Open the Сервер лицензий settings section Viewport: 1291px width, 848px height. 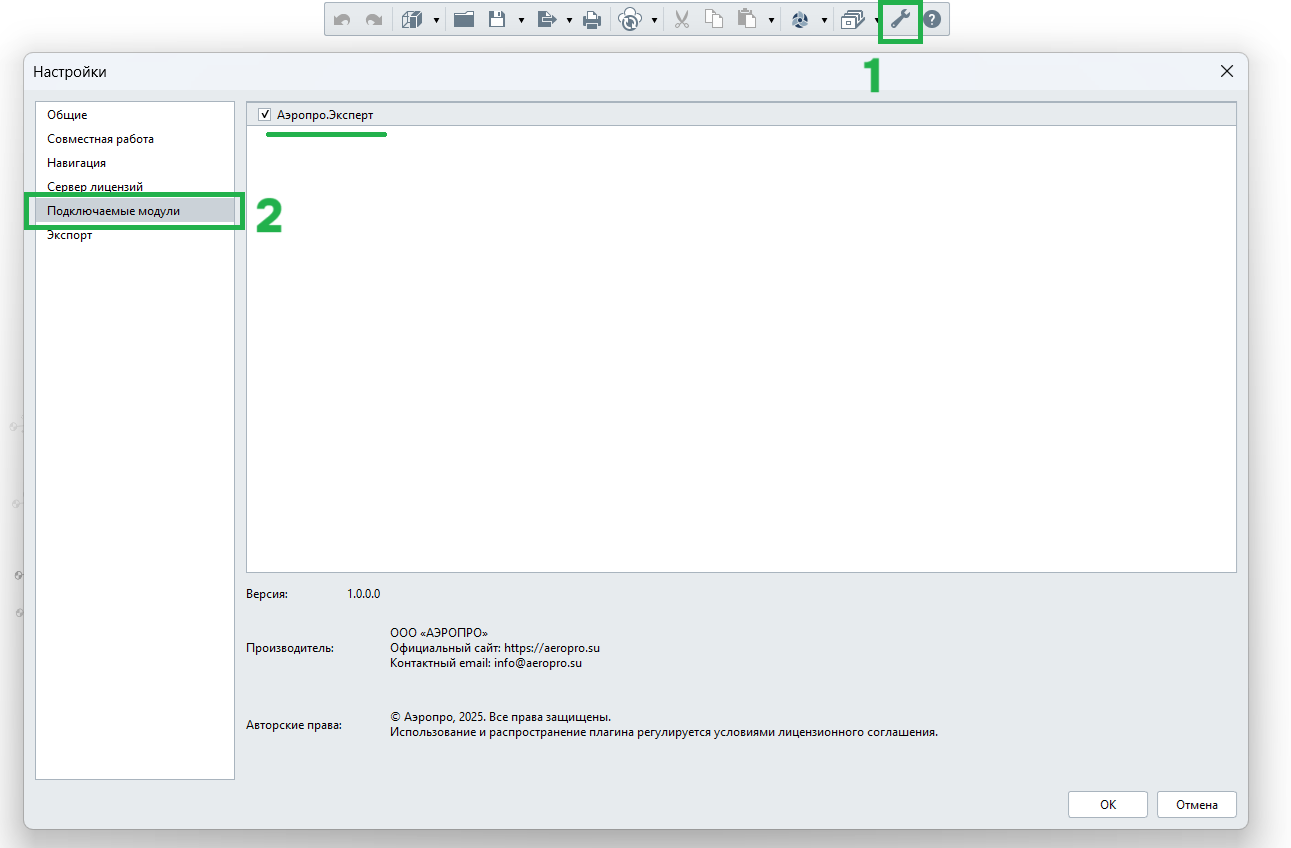95,187
